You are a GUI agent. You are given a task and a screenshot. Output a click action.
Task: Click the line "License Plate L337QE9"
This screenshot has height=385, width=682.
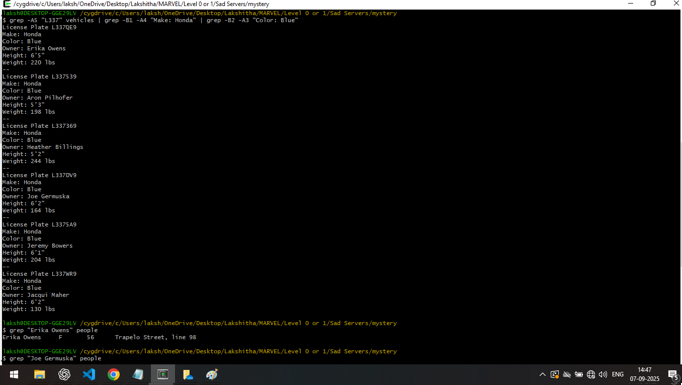[x=39, y=27]
